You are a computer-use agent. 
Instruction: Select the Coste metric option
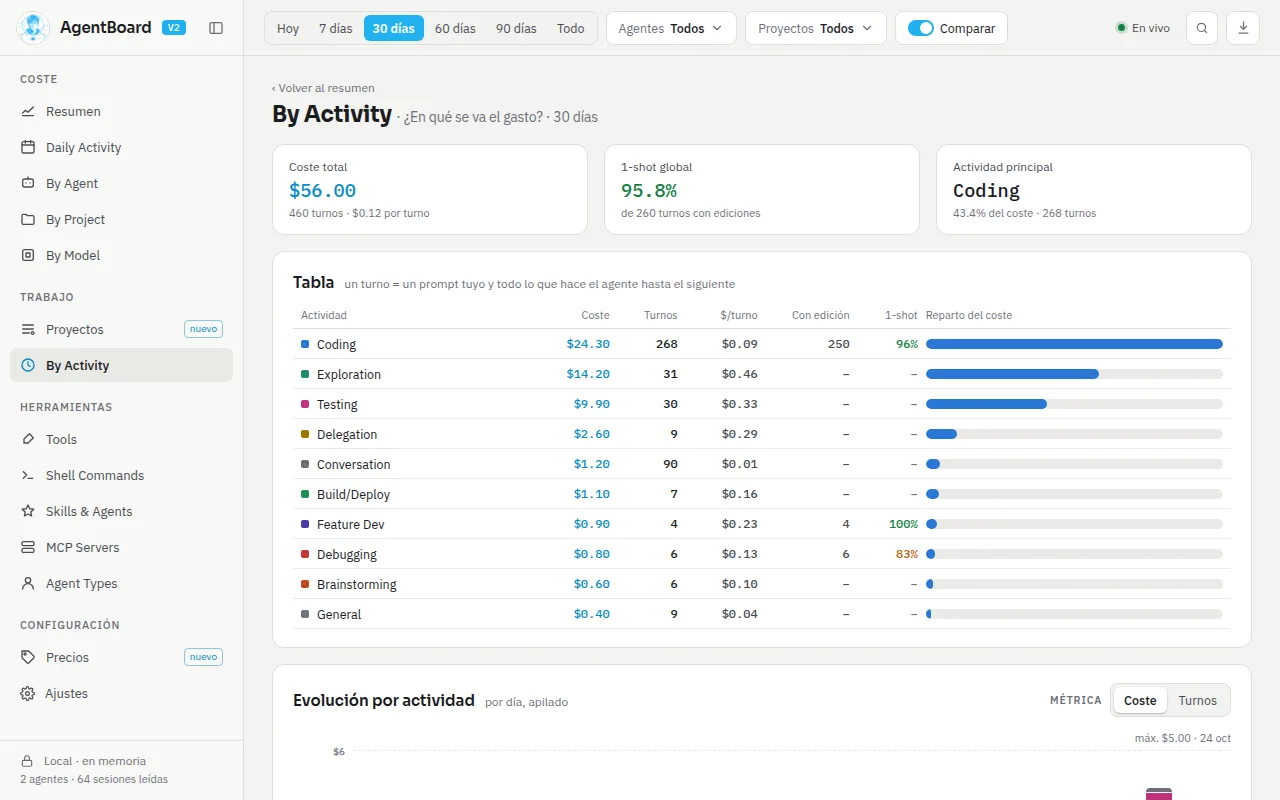click(x=1140, y=701)
